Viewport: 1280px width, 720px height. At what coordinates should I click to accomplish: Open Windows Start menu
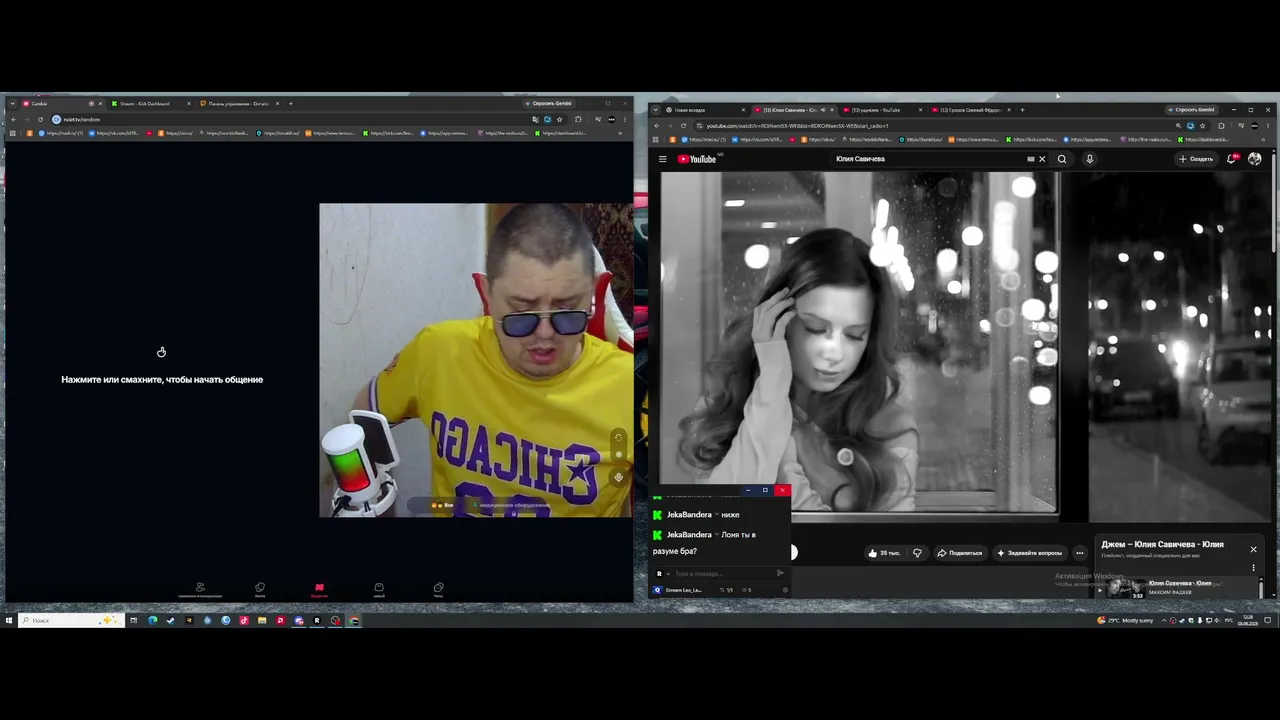tap(9, 620)
